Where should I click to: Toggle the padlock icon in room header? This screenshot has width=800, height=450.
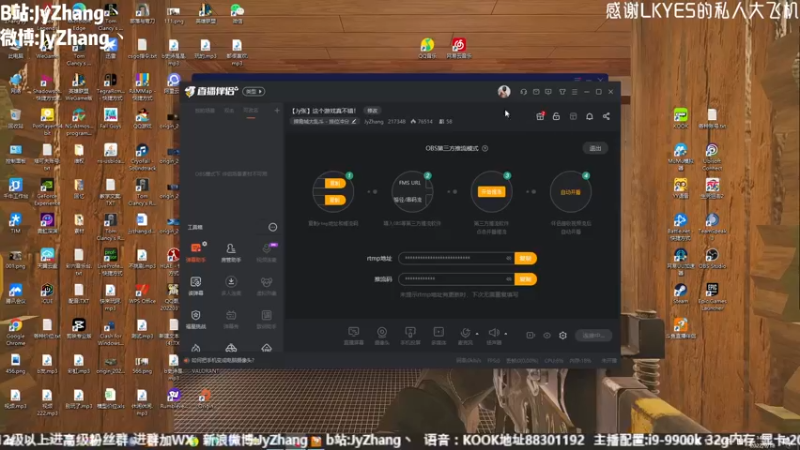tap(556, 116)
